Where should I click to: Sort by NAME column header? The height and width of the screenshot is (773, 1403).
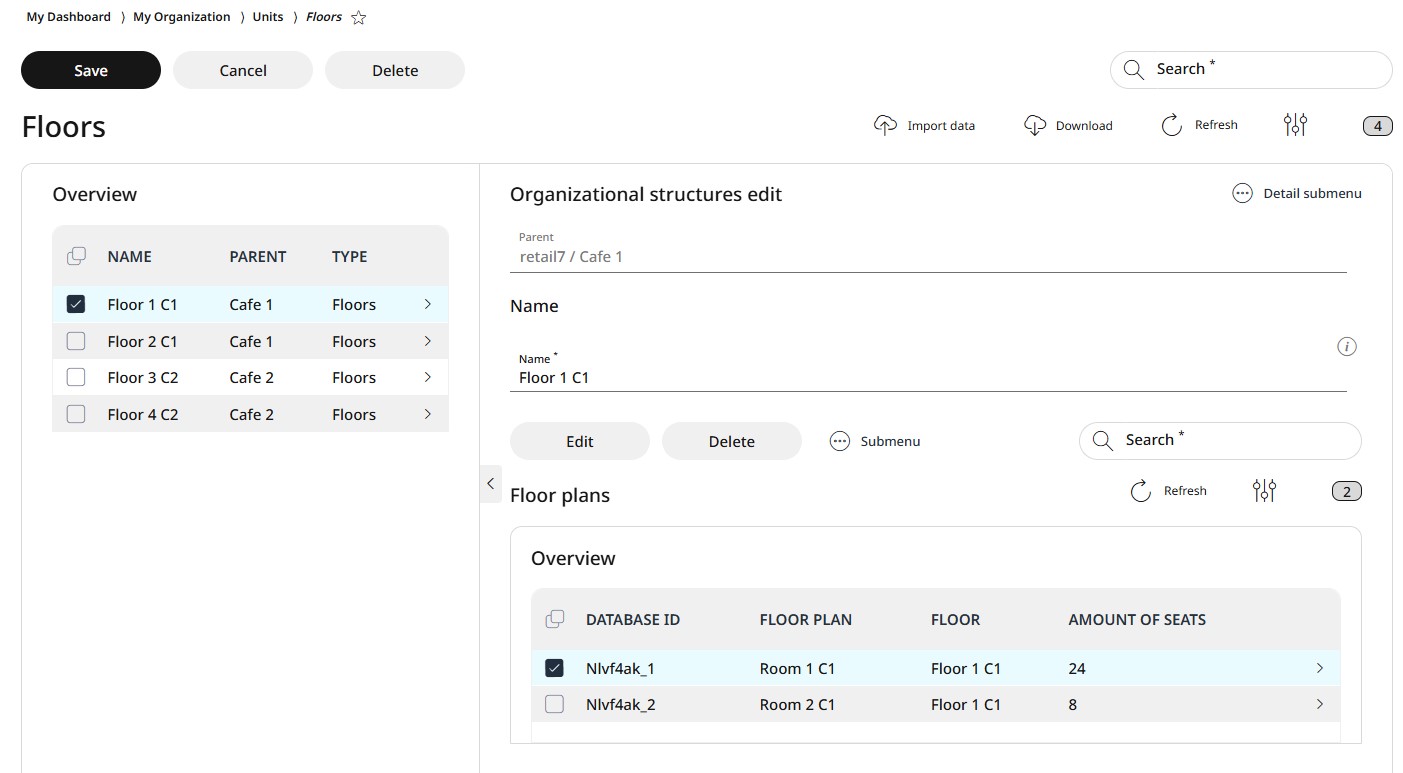coord(130,257)
